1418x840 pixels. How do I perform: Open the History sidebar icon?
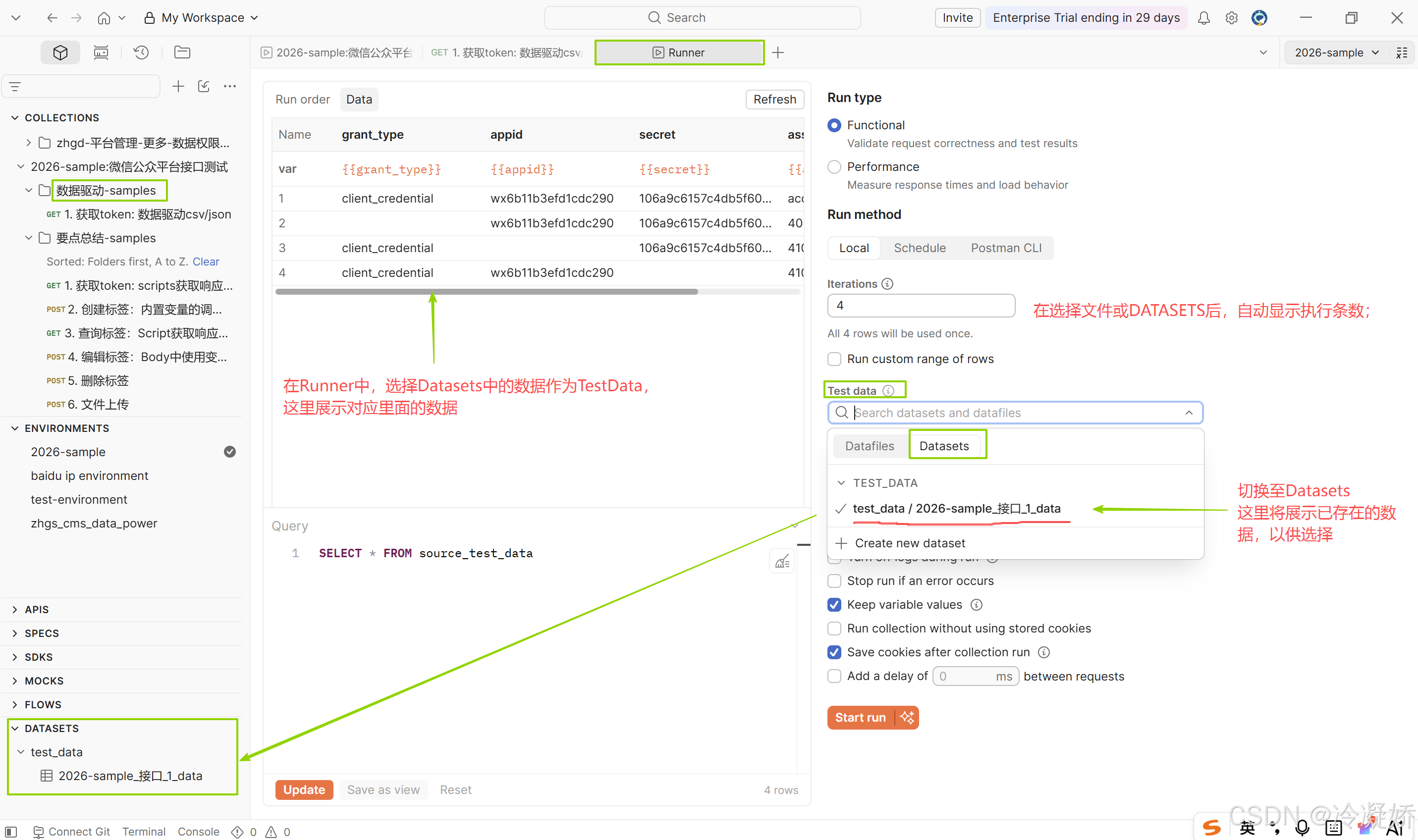click(x=141, y=52)
